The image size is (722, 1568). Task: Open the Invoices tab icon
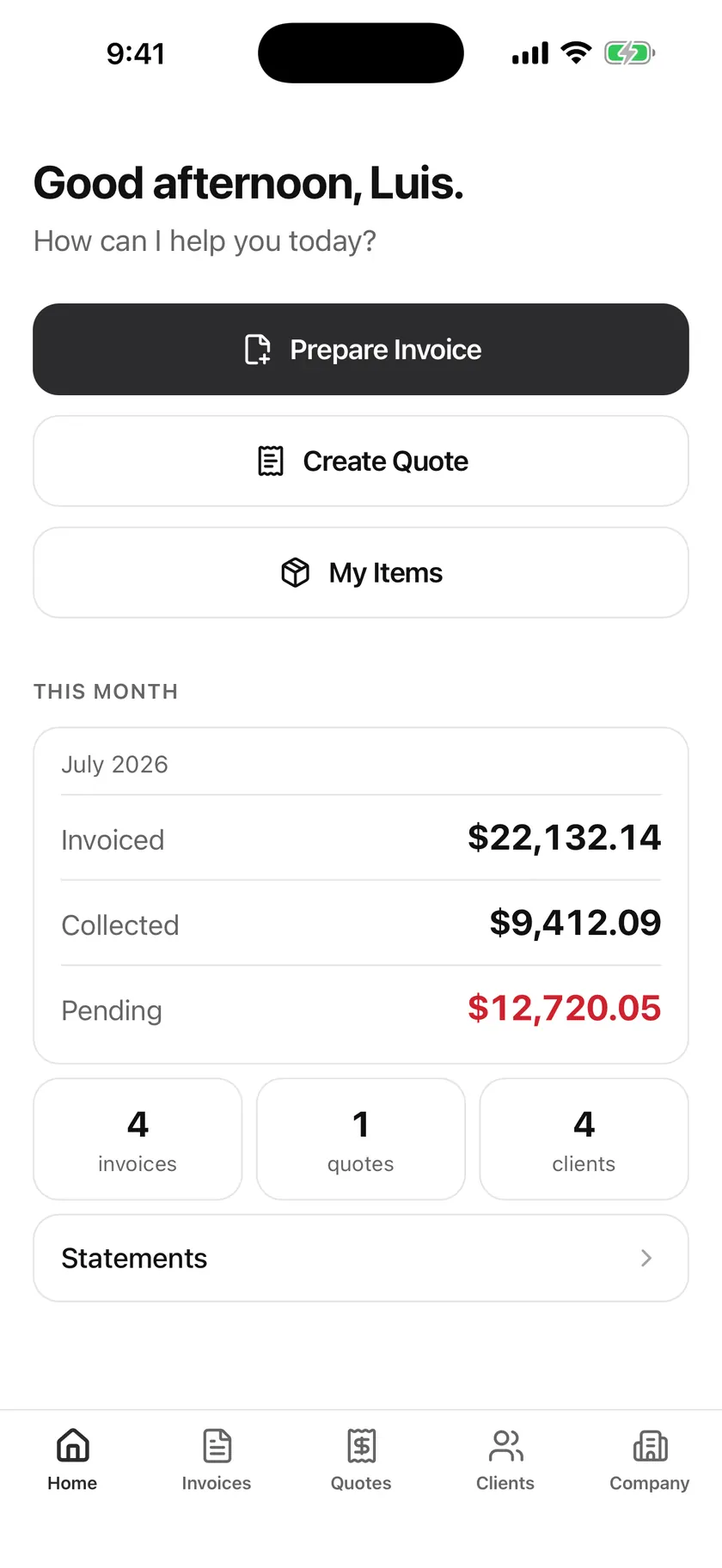click(x=217, y=1445)
